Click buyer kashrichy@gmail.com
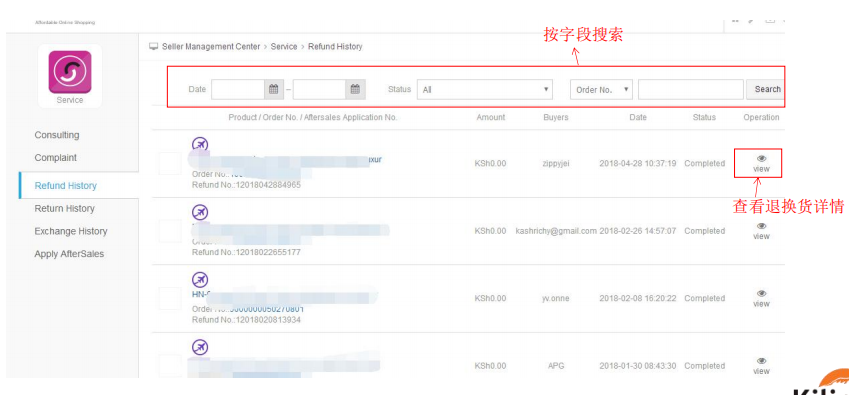The height and width of the screenshot is (395, 849). coord(556,231)
